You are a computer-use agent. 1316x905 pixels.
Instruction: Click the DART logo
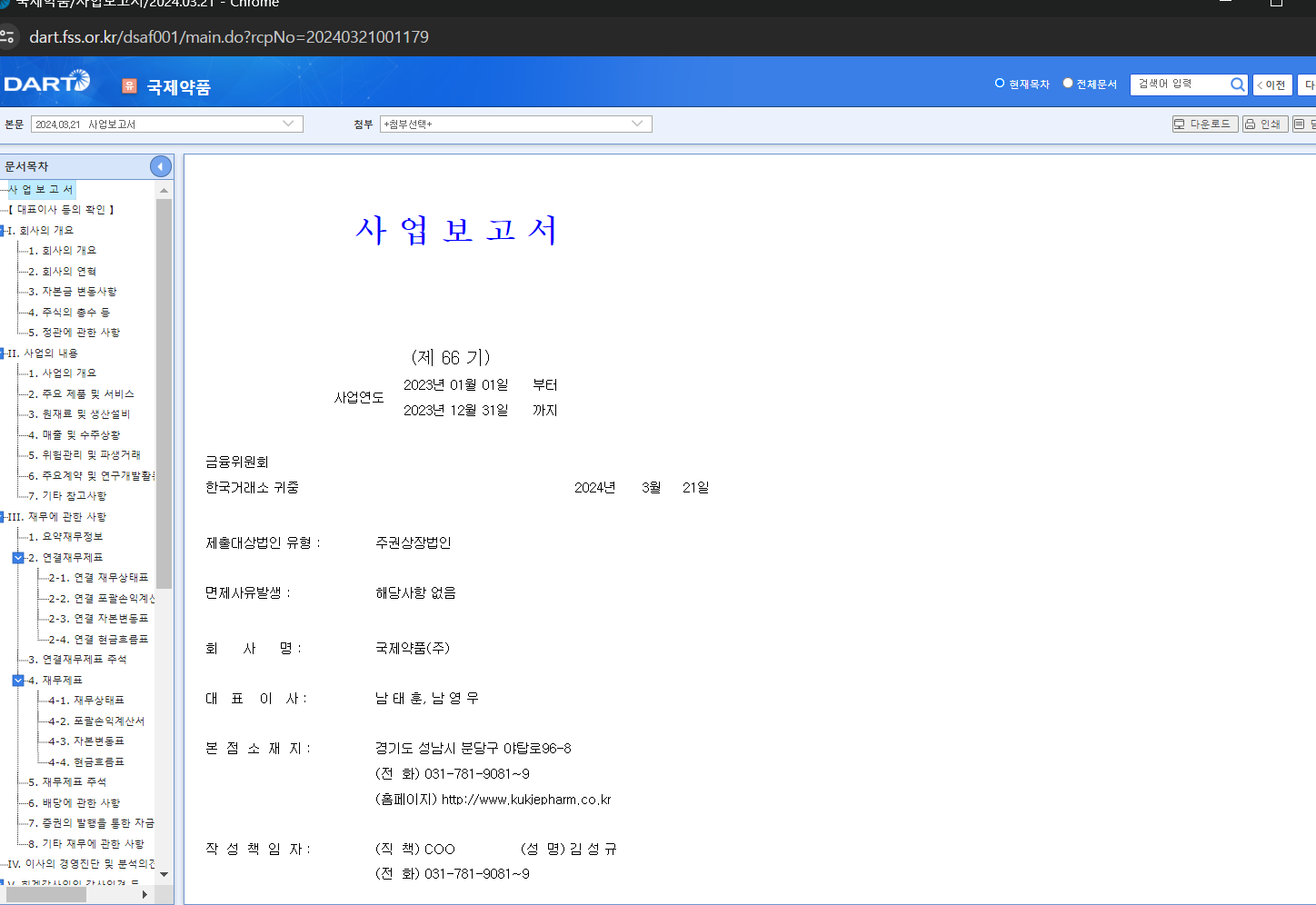pyautogui.click(x=47, y=82)
